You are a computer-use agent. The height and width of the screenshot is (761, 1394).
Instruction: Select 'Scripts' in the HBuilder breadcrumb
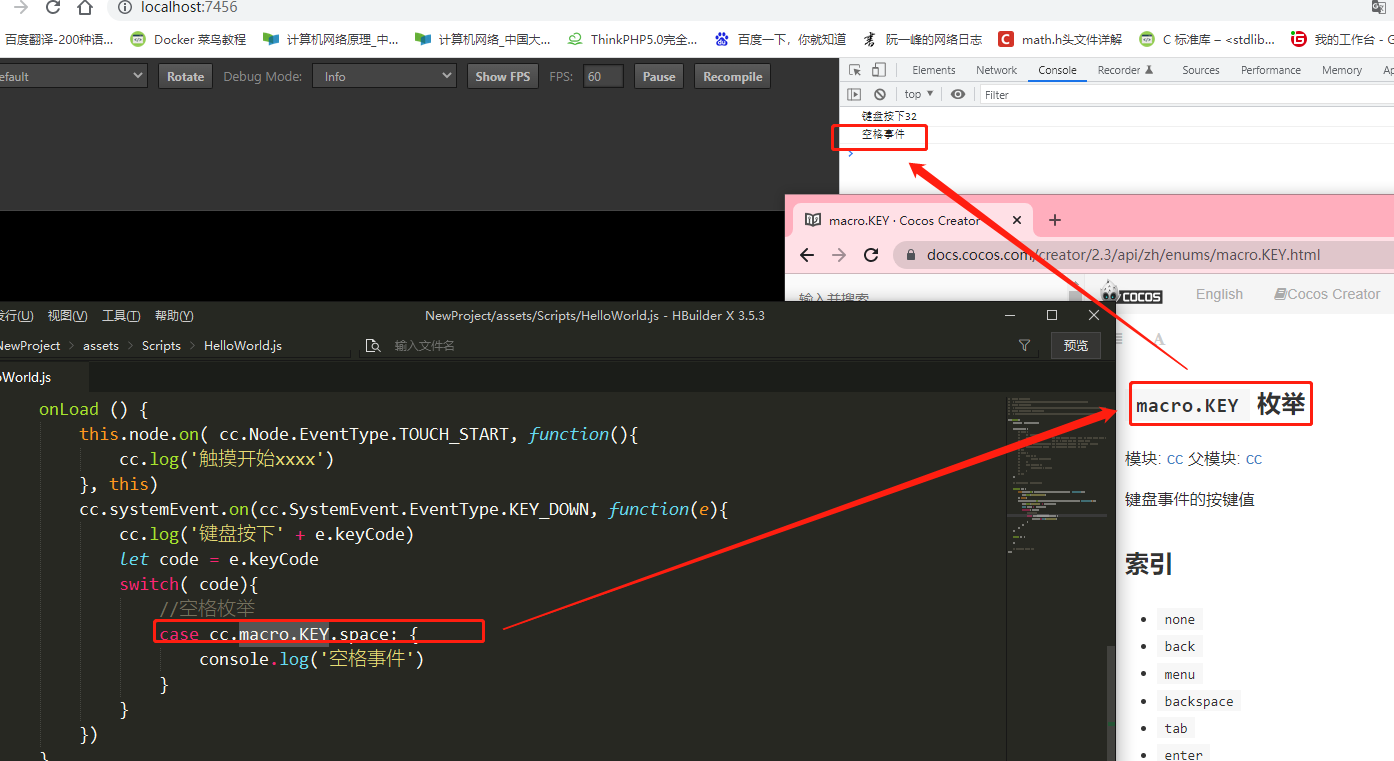click(x=161, y=345)
